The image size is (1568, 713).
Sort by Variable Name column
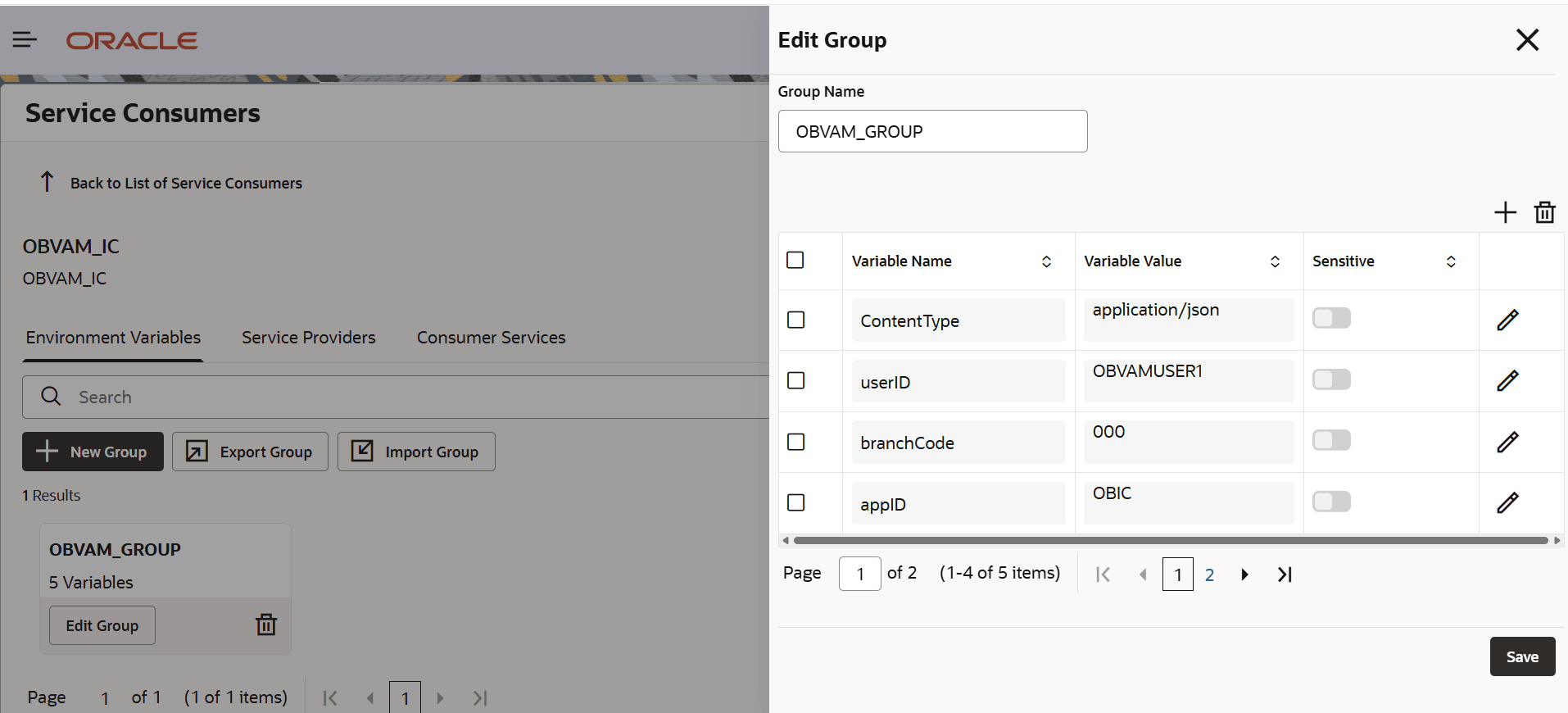coord(1046,261)
